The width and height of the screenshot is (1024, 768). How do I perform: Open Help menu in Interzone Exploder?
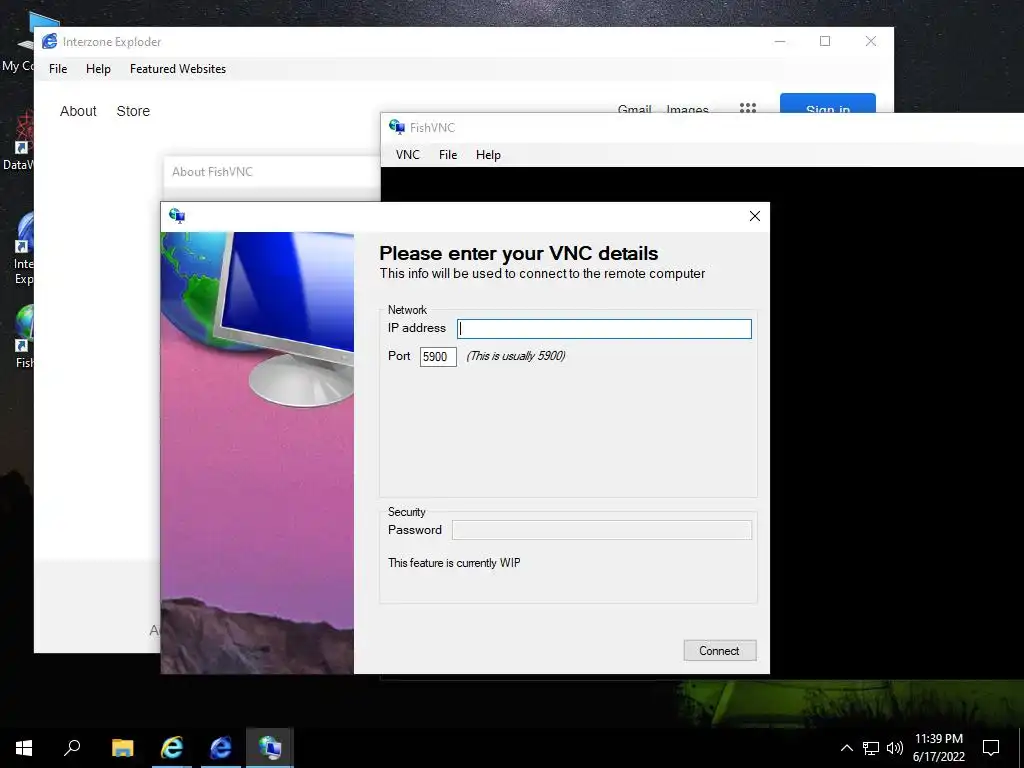point(99,69)
